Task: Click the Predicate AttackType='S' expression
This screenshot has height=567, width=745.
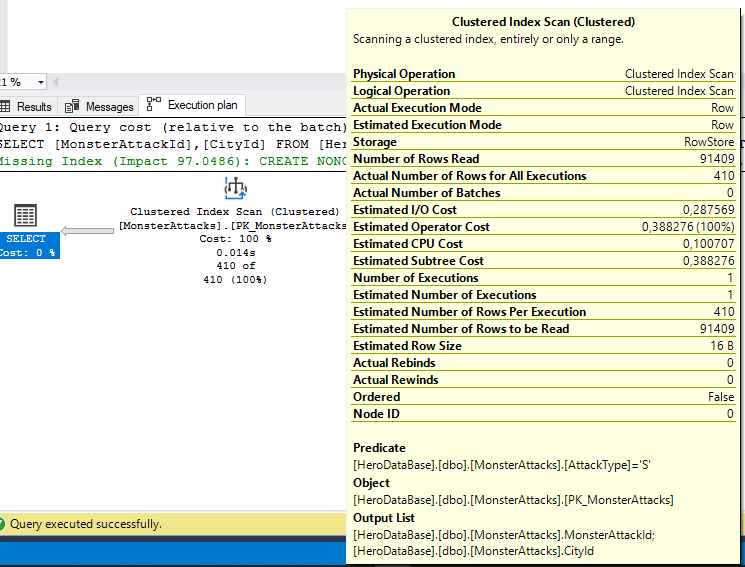Action: [x=502, y=465]
